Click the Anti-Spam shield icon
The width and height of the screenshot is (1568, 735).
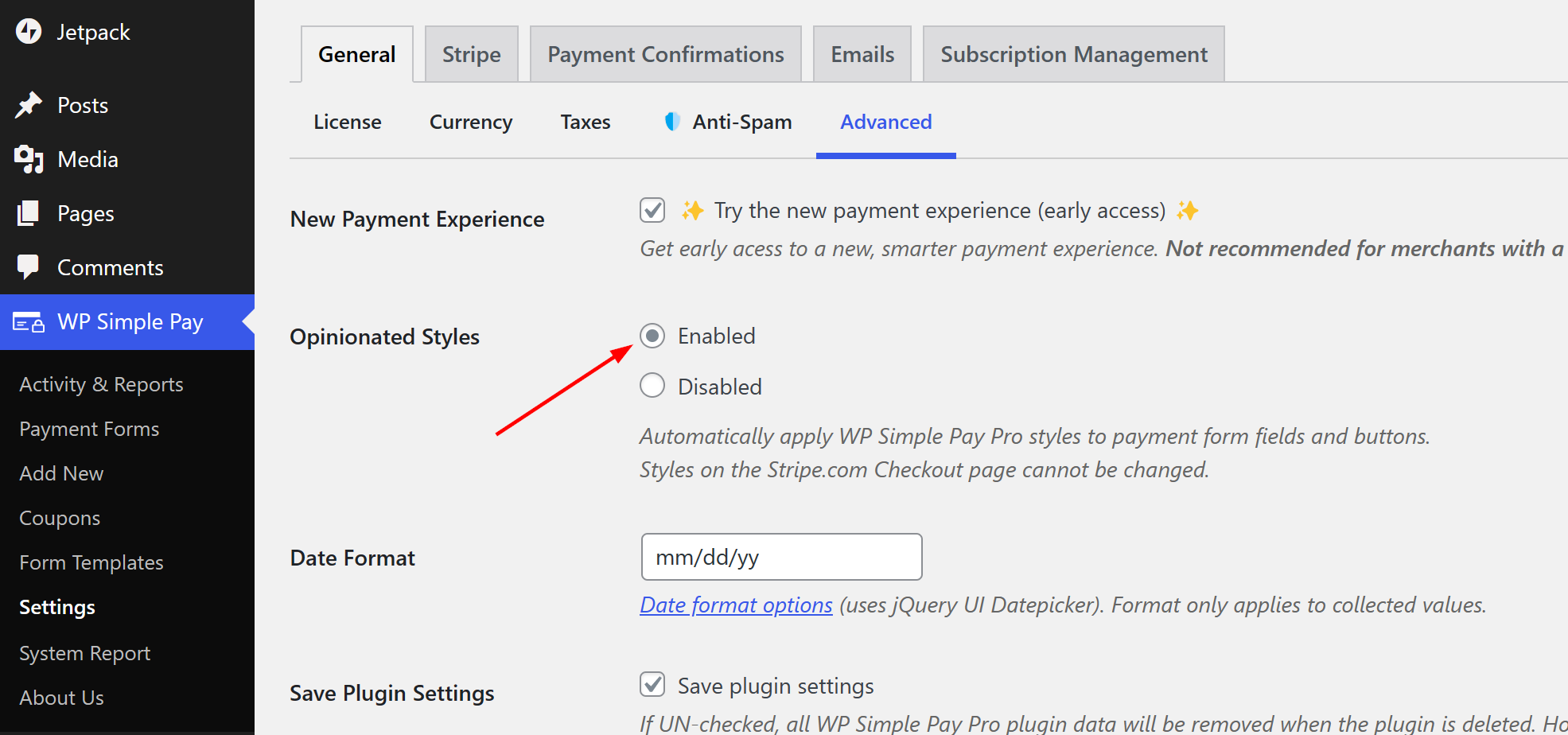[x=672, y=121]
